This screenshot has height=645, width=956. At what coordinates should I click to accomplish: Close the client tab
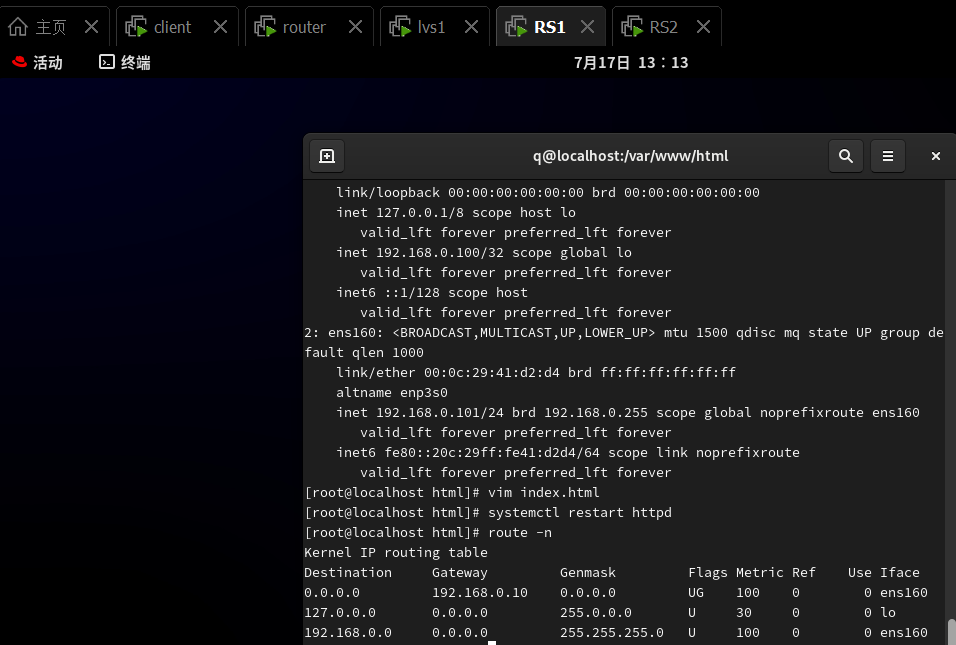click(x=221, y=27)
